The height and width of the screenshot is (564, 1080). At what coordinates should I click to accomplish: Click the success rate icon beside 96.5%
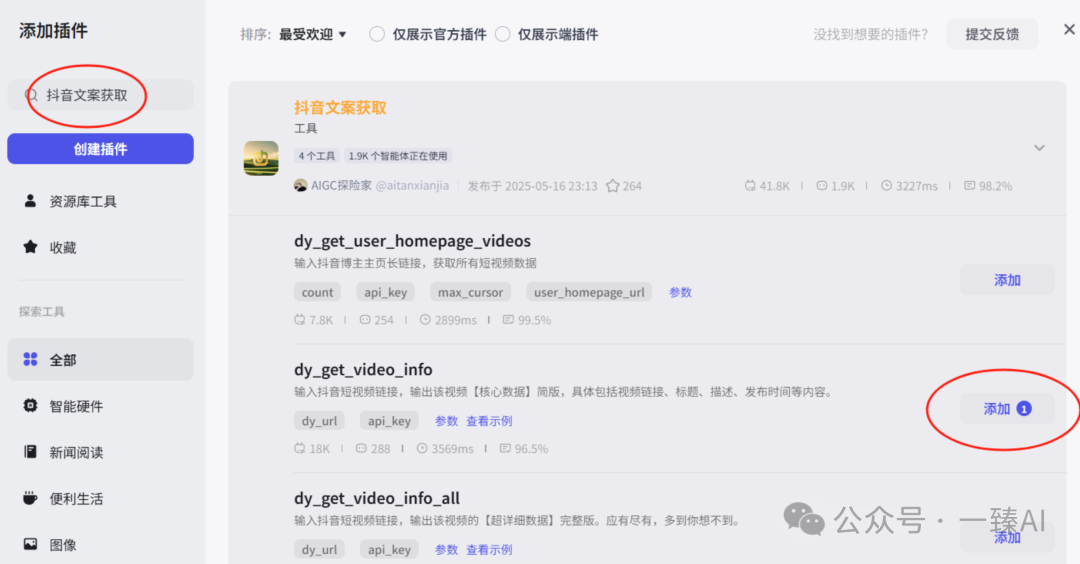click(x=505, y=448)
